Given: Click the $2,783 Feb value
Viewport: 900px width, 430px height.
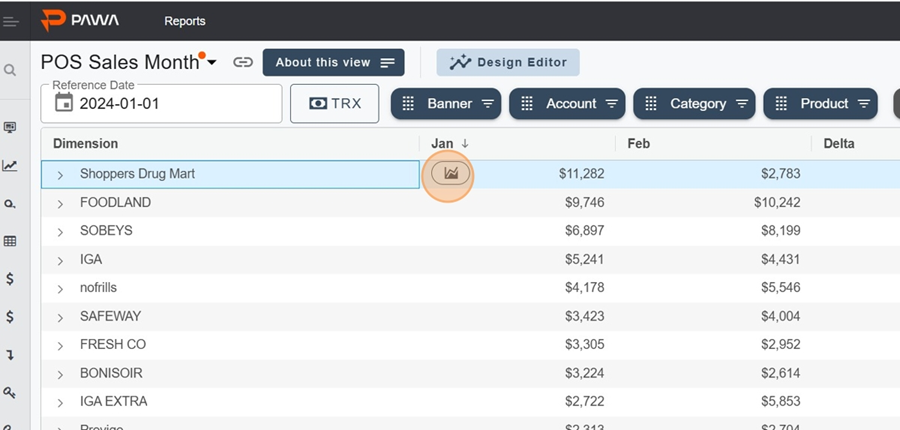Looking at the screenshot, I should (x=781, y=174).
